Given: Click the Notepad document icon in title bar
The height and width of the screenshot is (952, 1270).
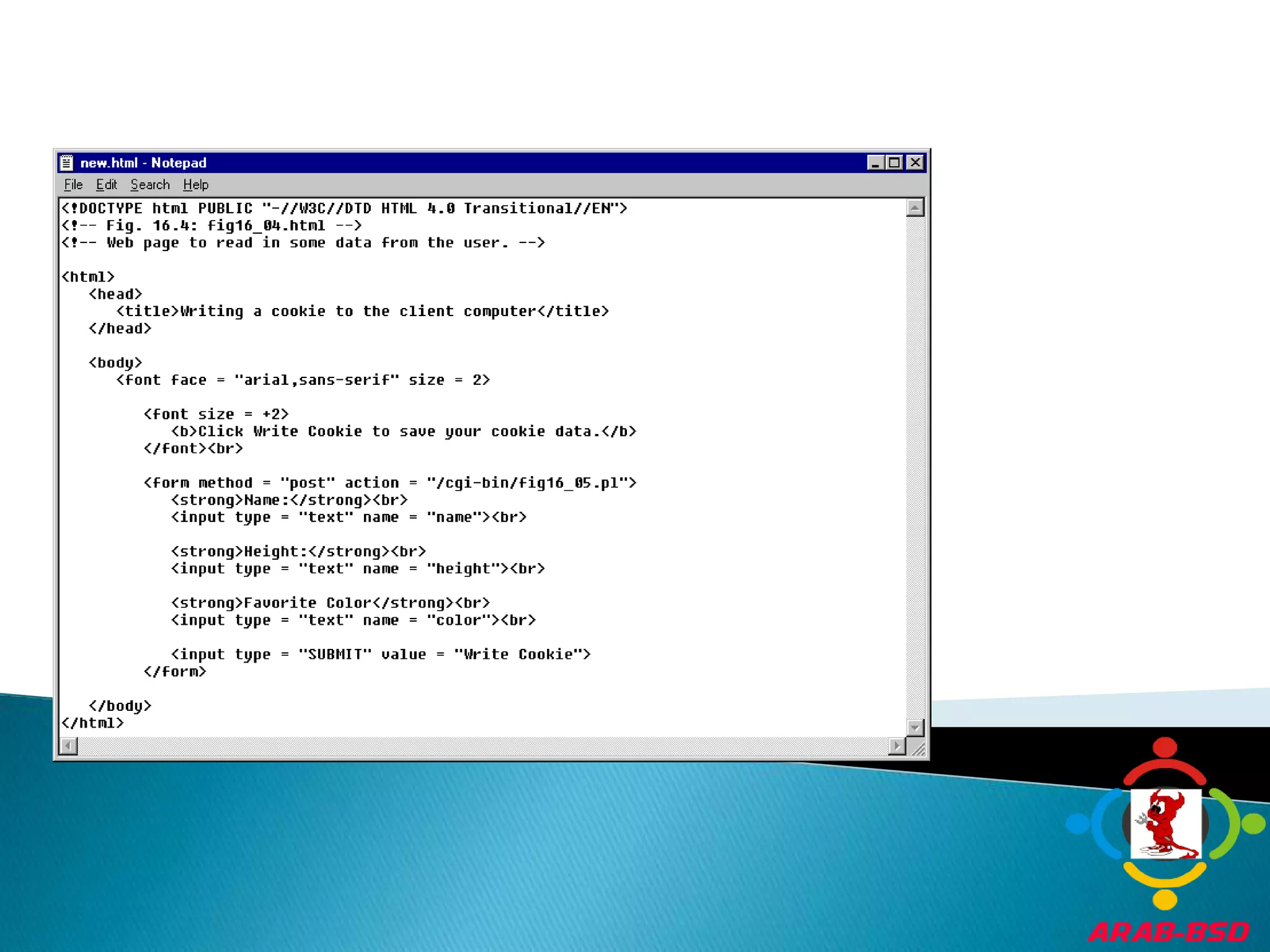Looking at the screenshot, I should [67, 162].
